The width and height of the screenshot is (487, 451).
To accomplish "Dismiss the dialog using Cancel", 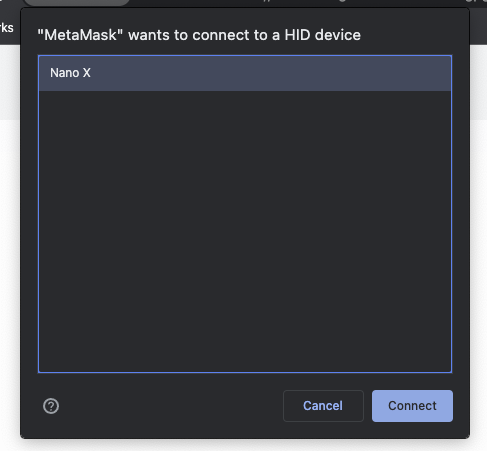I will click(323, 406).
